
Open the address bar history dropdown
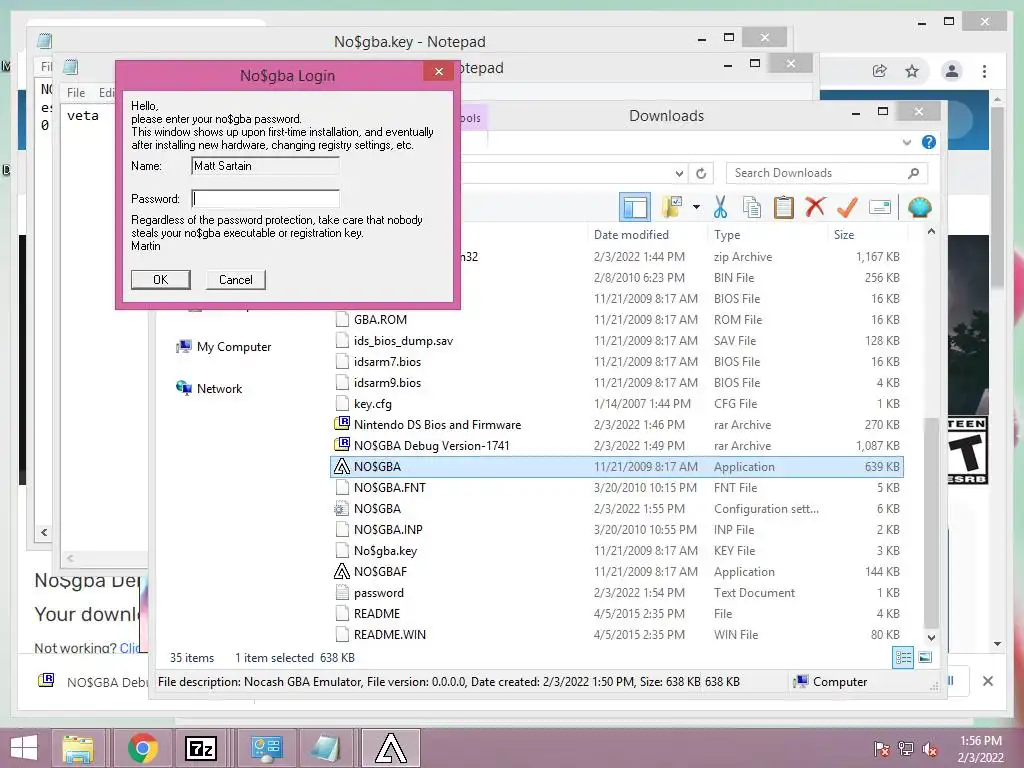coord(679,174)
